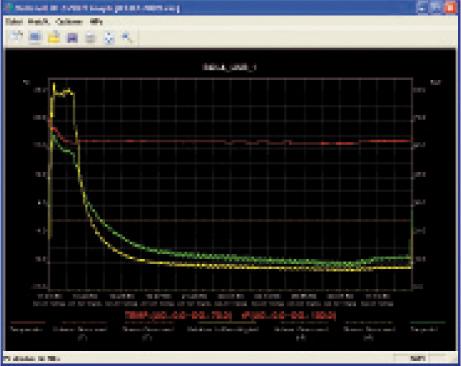Open the Help menu
The image size is (461, 366).
point(96,22)
